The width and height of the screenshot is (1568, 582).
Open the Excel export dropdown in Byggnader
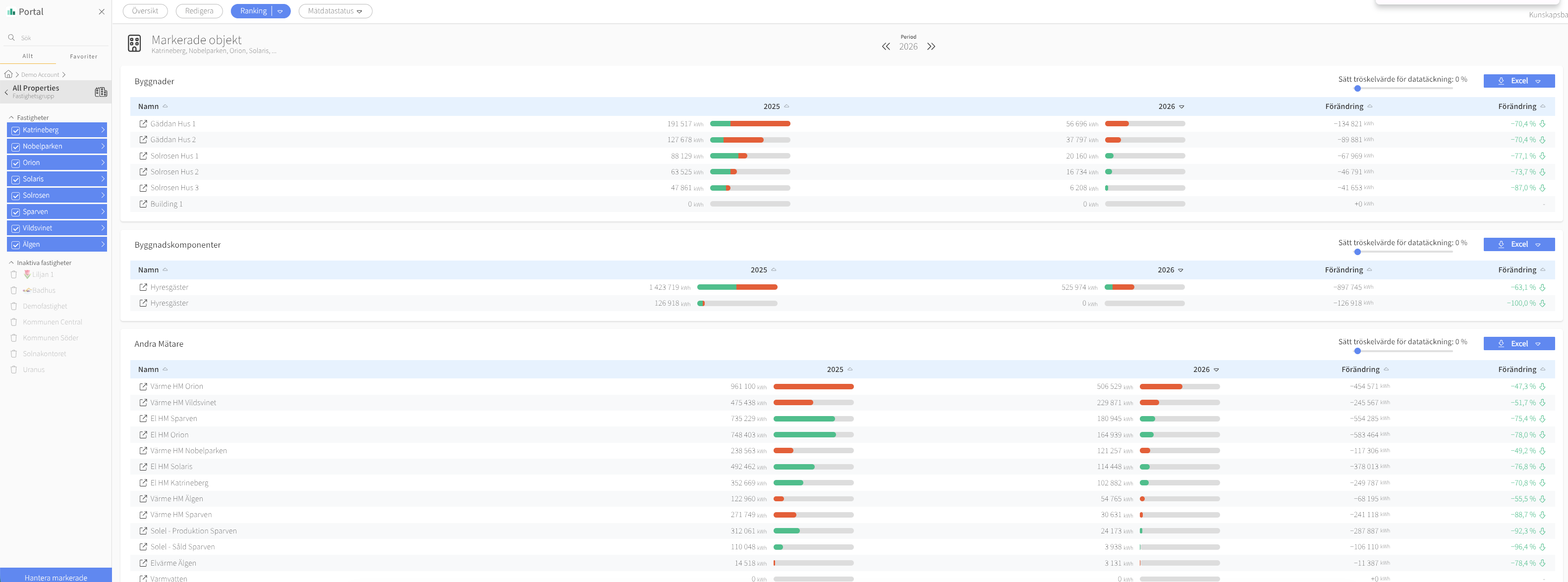[1538, 81]
